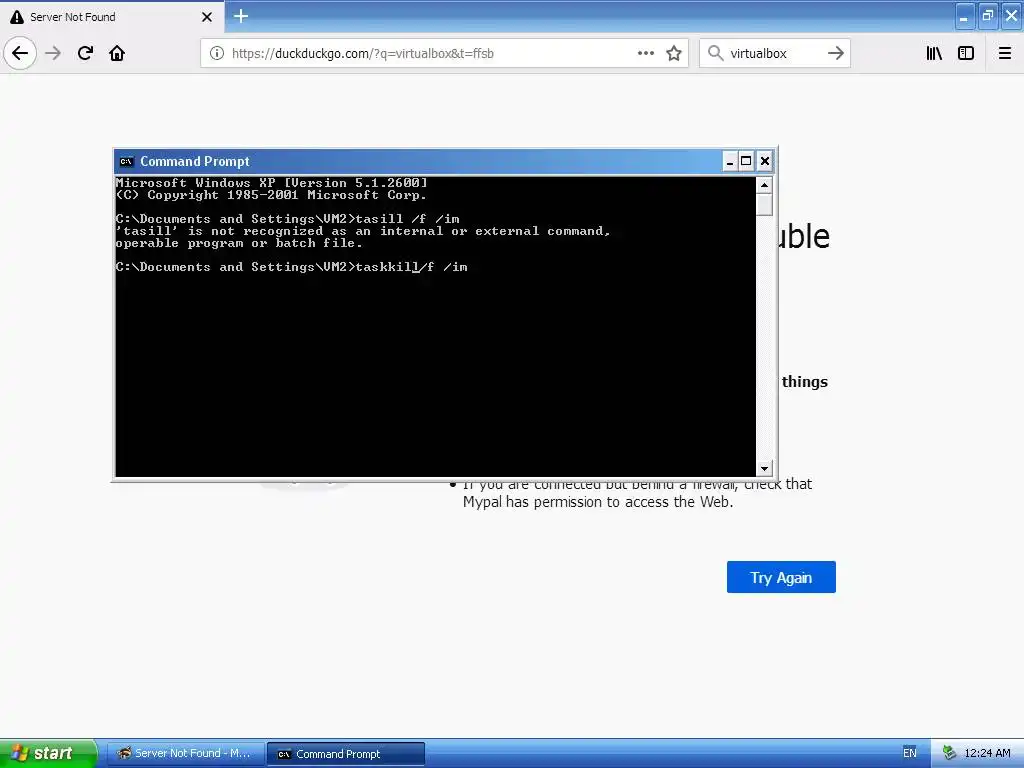Click the 'tasill' not recognized error line
The height and width of the screenshot is (768, 1024).
coord(363,231)
